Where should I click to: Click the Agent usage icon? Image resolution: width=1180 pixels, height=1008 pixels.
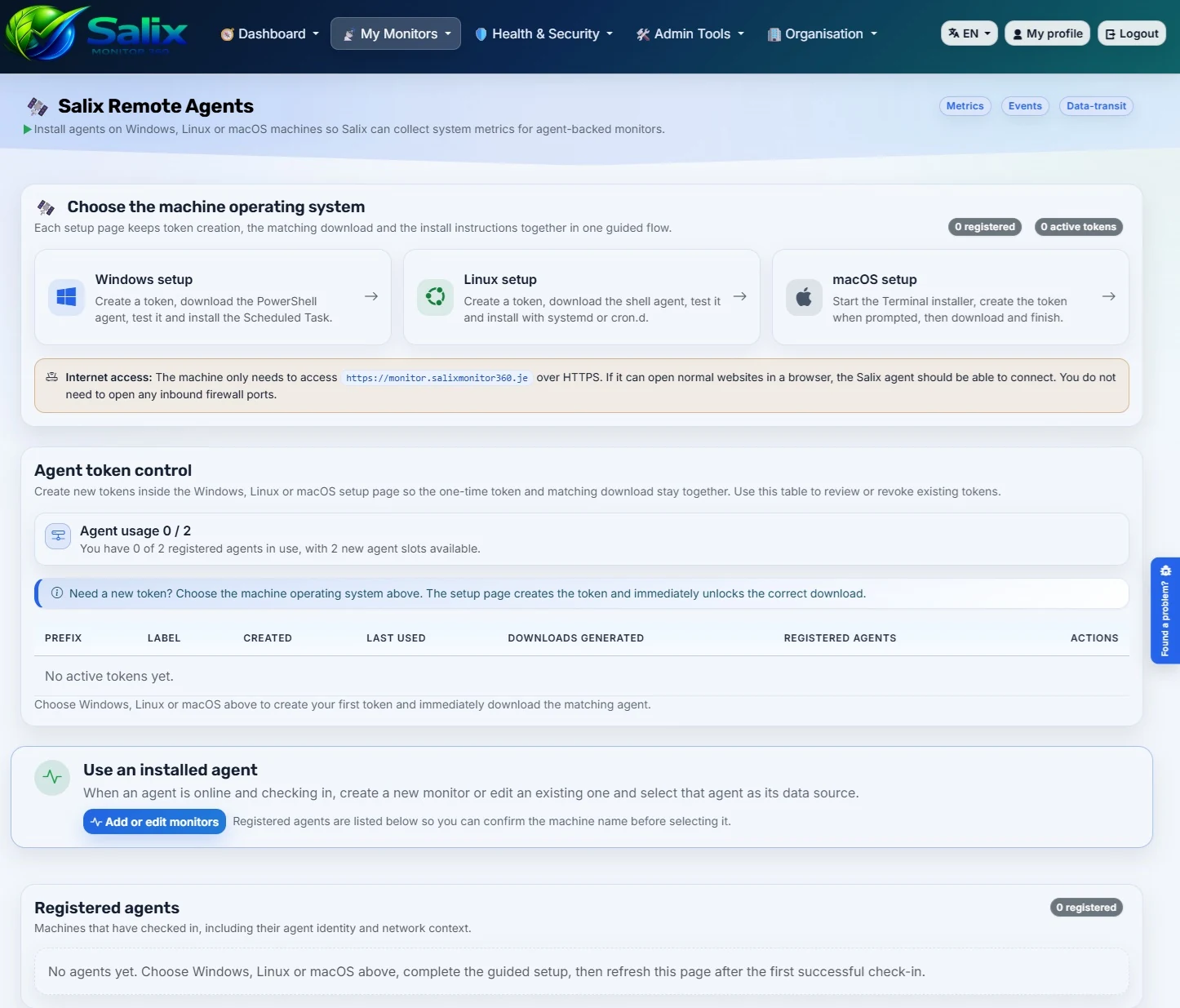[x=58, y=536]
